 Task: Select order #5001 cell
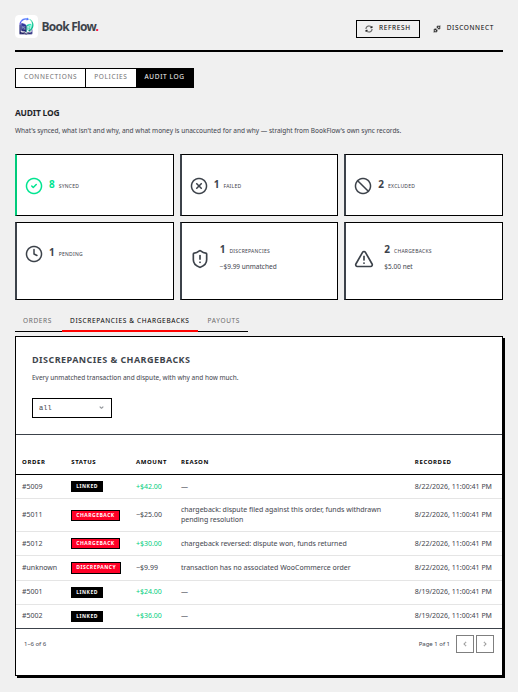(x=32, y=592)
